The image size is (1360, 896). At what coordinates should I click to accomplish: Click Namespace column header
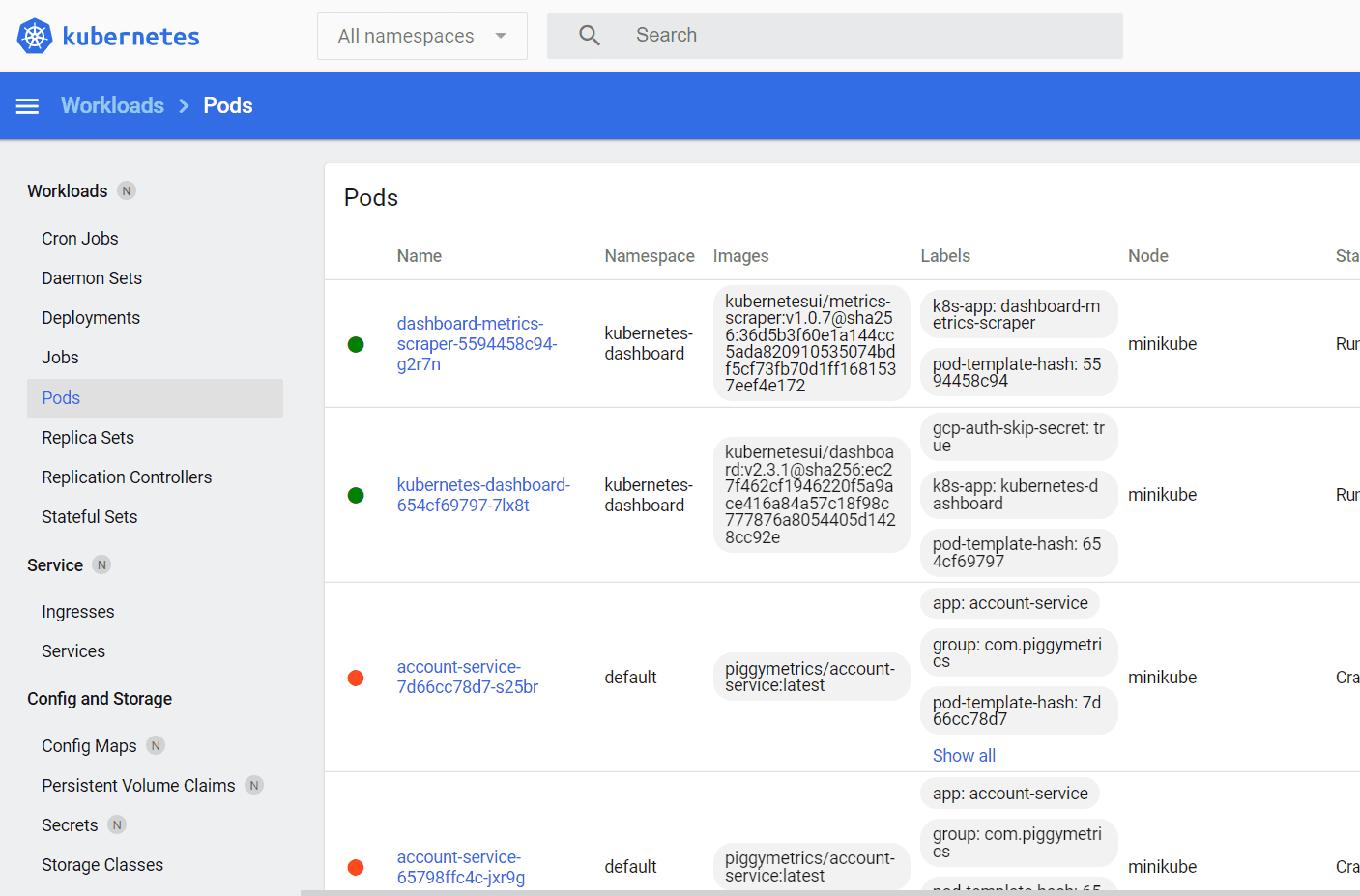point(650,256)
